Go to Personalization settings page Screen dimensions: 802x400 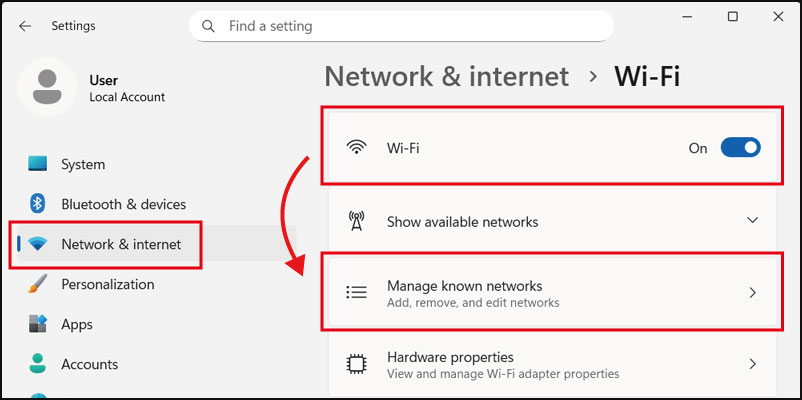[x=107, y=284]
